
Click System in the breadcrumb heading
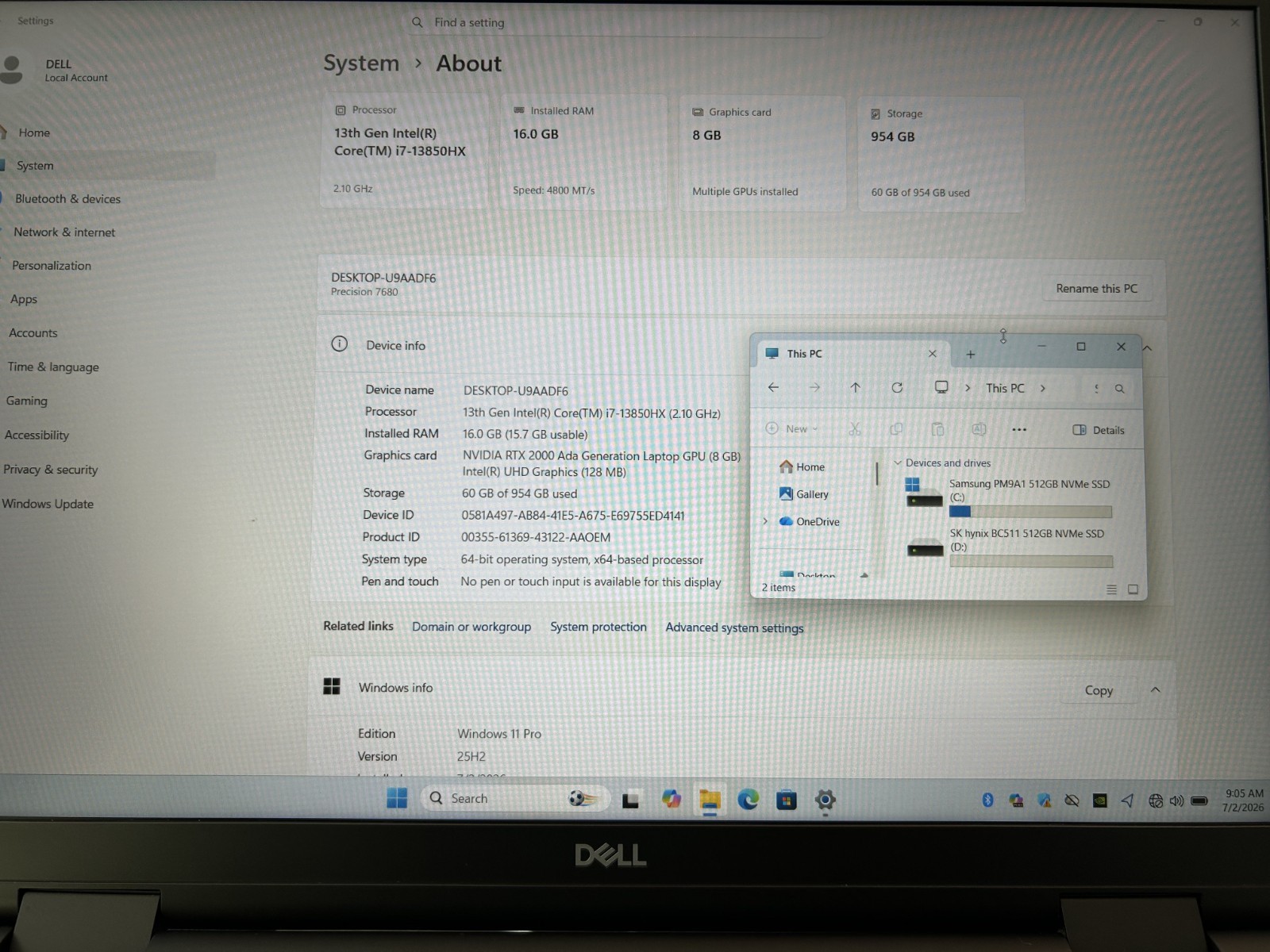(361, 63)
